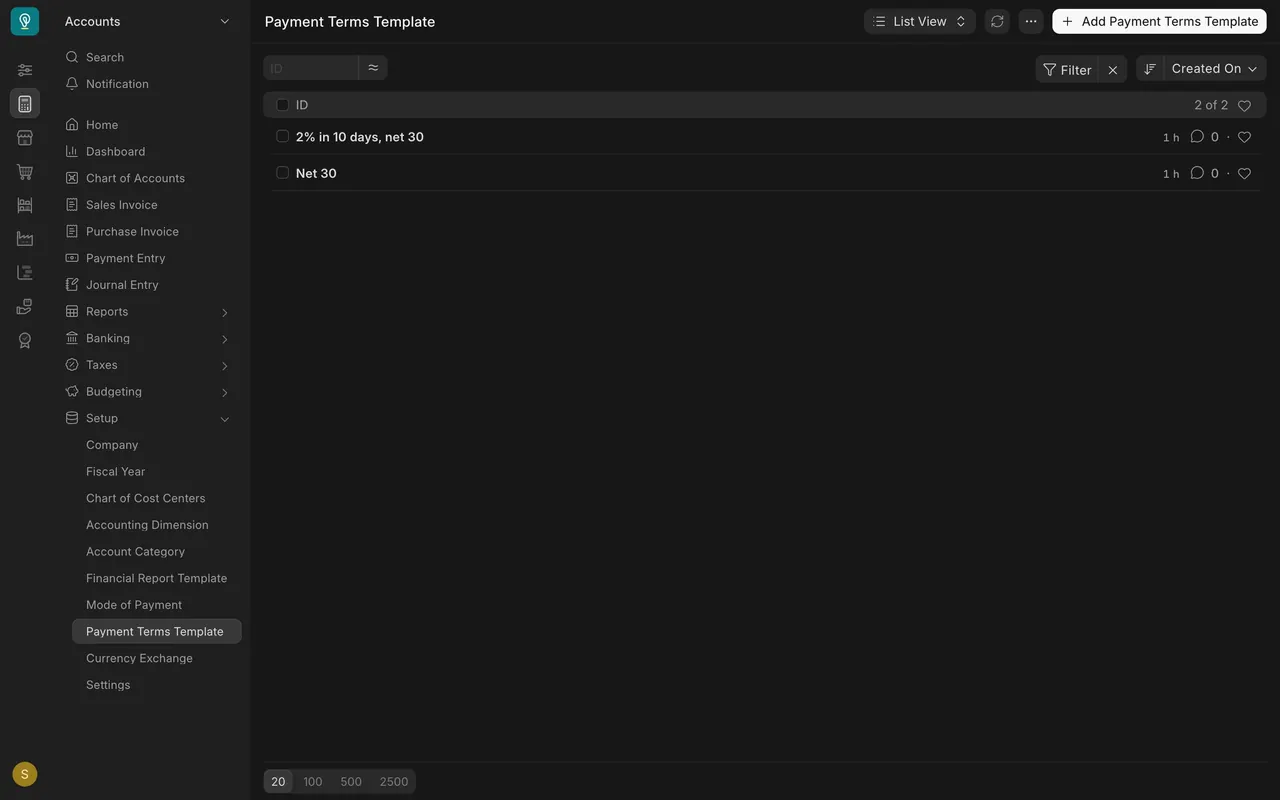Click the settings sliders icon in left rail
Viewport: 1280px width, 800px height.
click(x=25, y=70)
